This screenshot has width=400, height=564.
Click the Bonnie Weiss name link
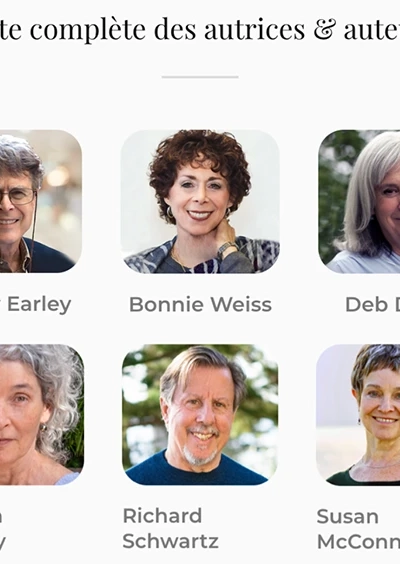click(200, 305)
